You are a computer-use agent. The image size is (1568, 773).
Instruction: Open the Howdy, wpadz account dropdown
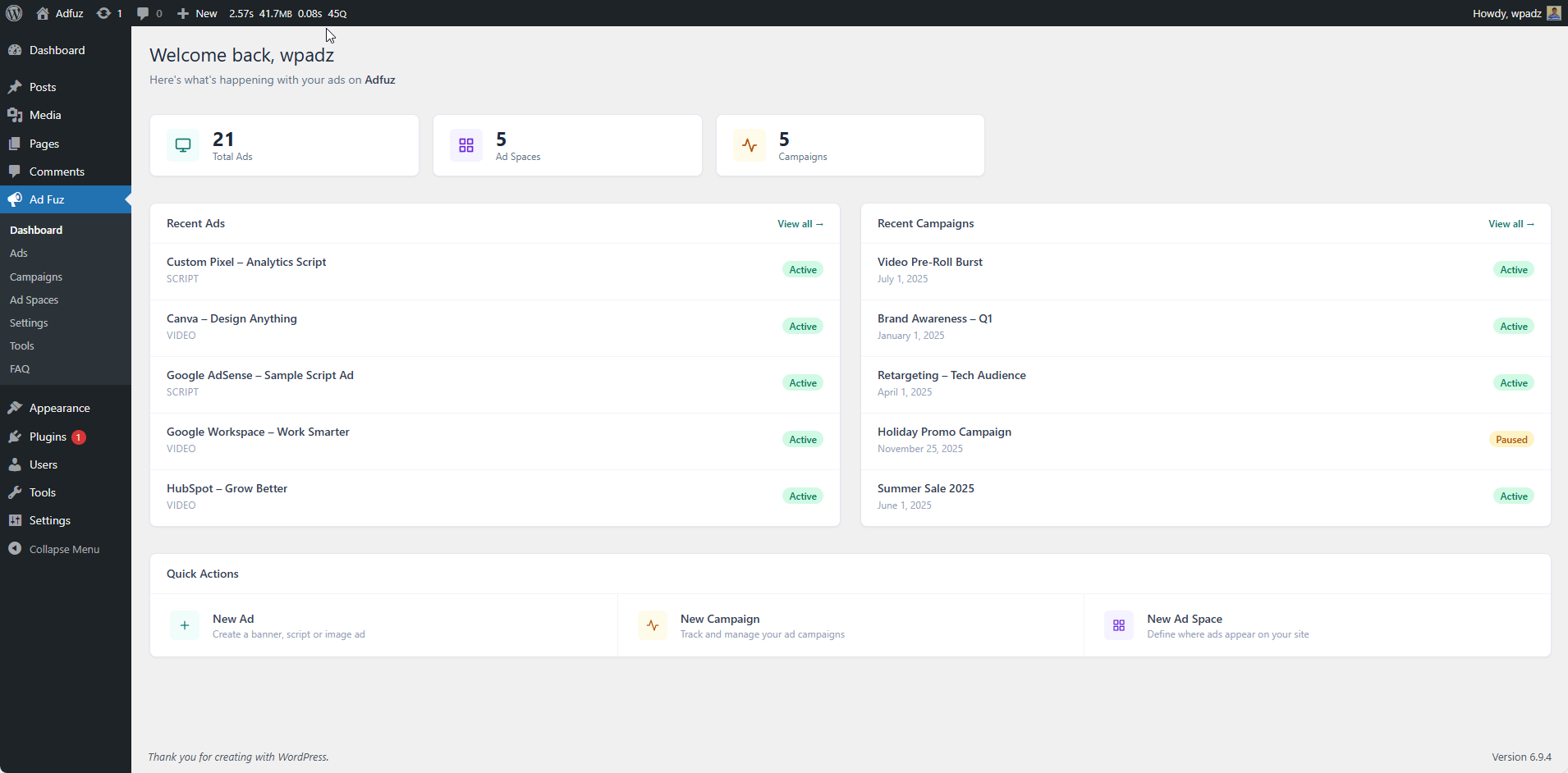(x=1506, y=13)
